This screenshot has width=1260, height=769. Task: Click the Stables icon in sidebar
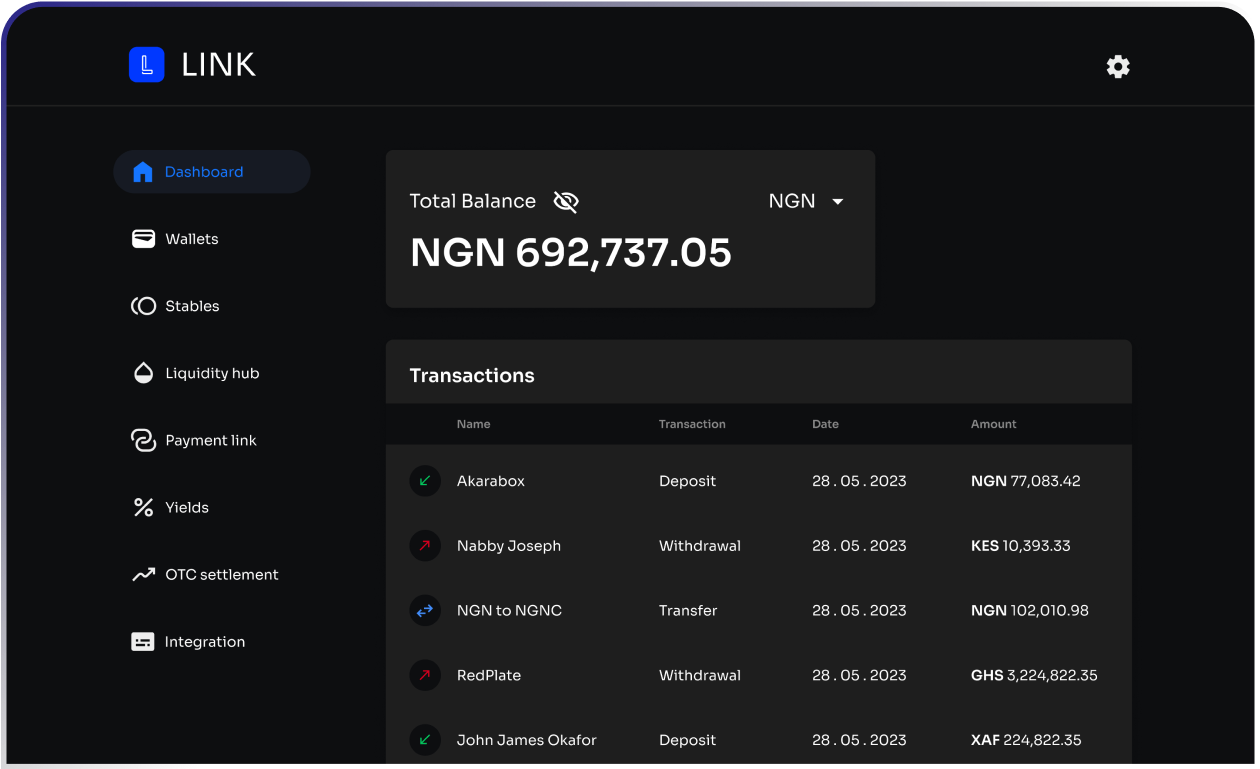[x=143, y=305]
